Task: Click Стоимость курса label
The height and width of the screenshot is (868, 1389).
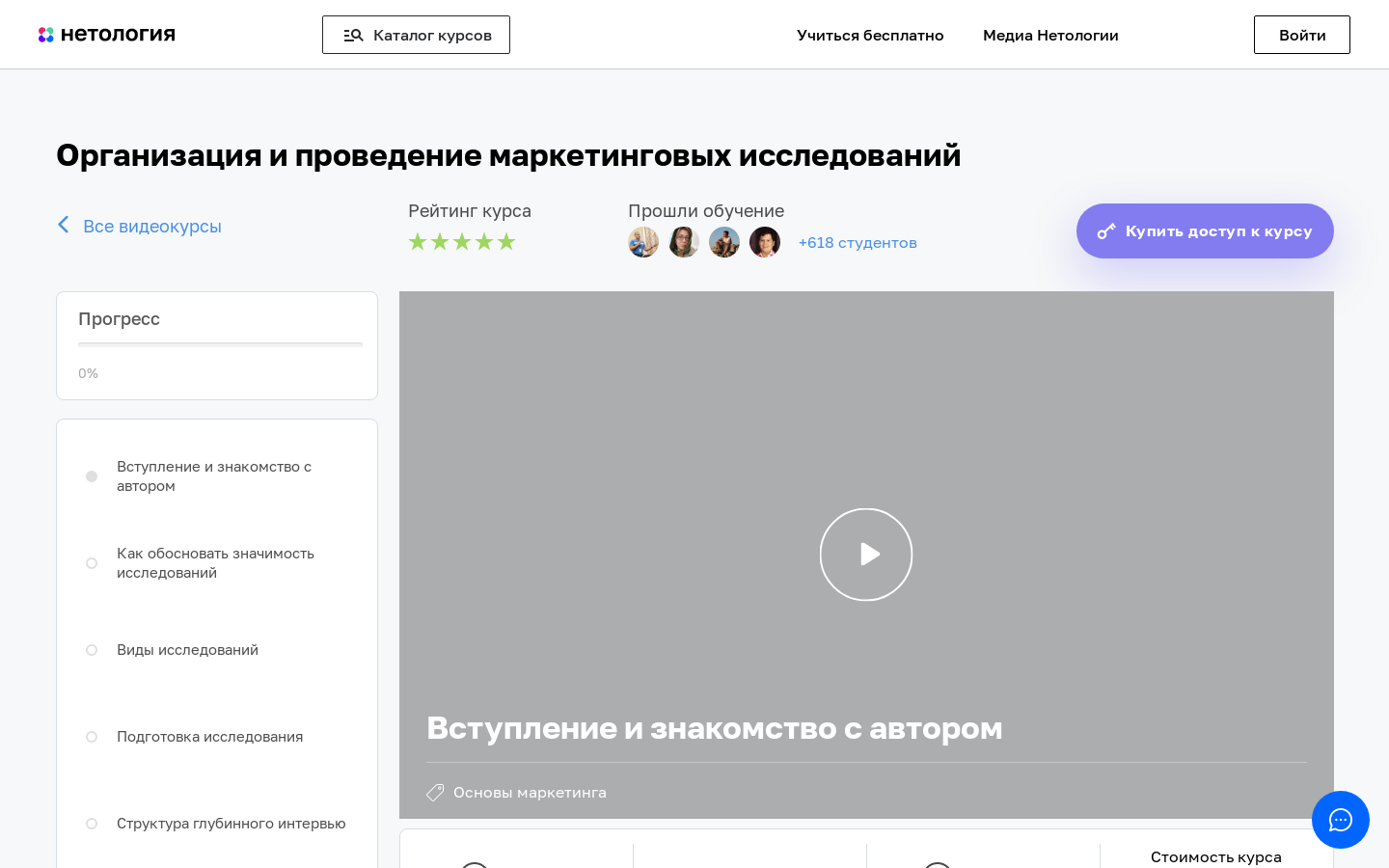Action: 1216,856
